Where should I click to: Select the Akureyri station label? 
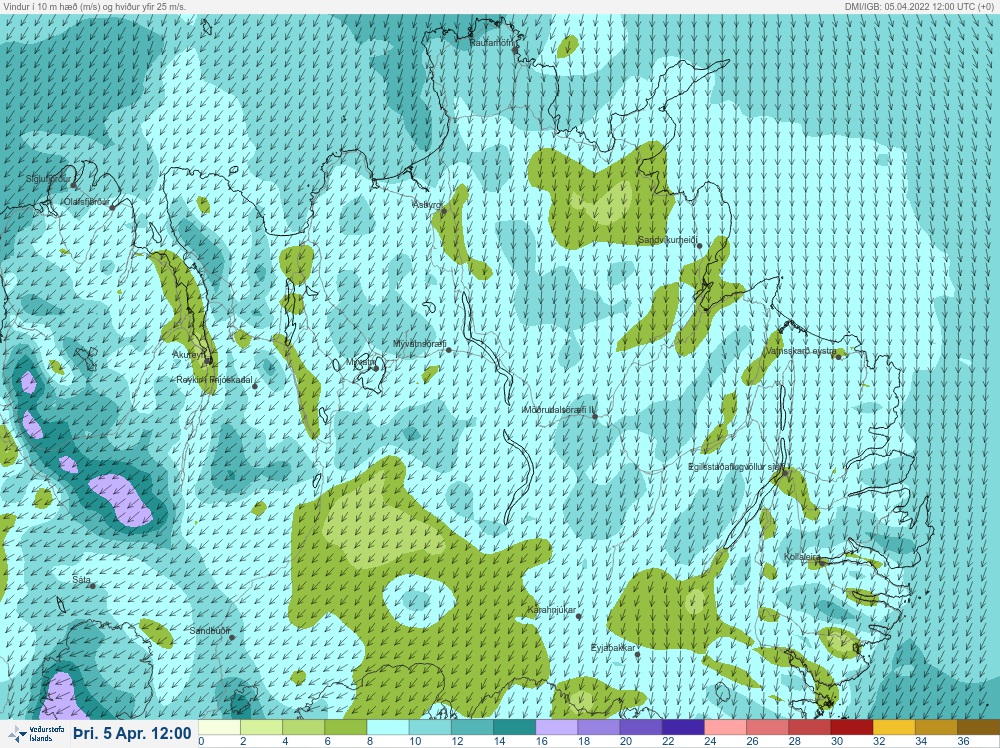coord(189,355)
